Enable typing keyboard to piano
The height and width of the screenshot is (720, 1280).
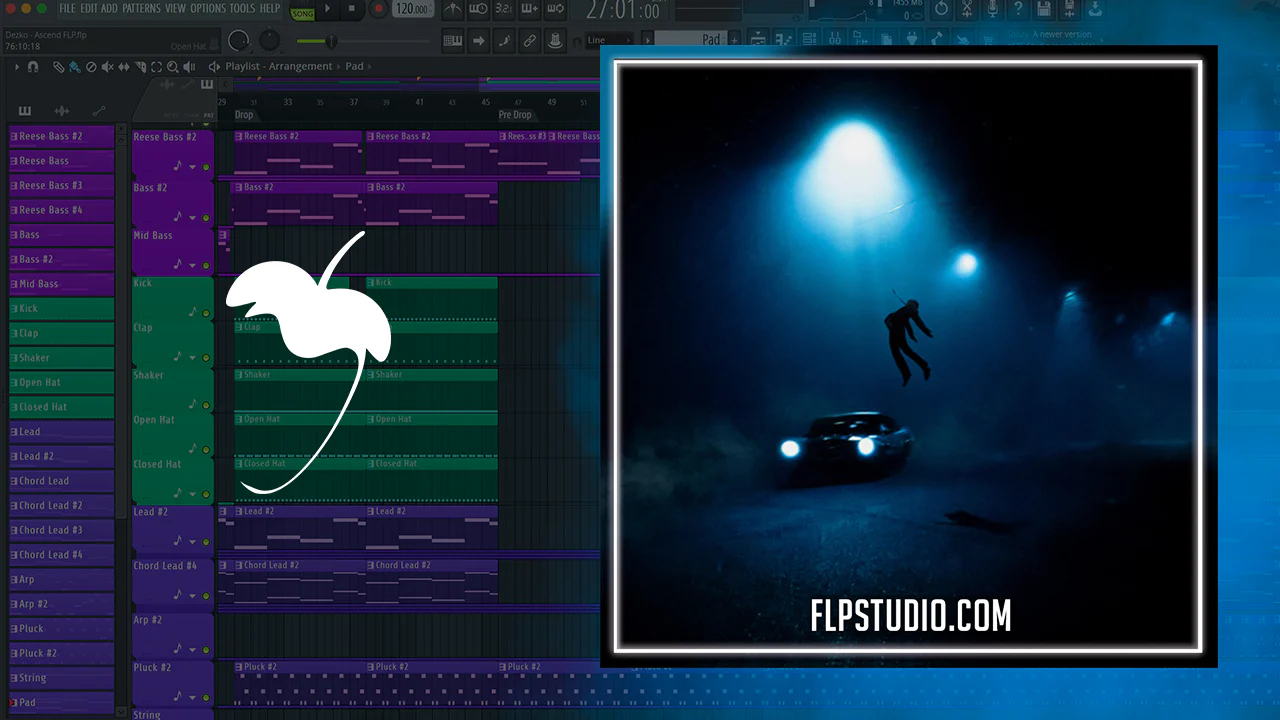453,41
